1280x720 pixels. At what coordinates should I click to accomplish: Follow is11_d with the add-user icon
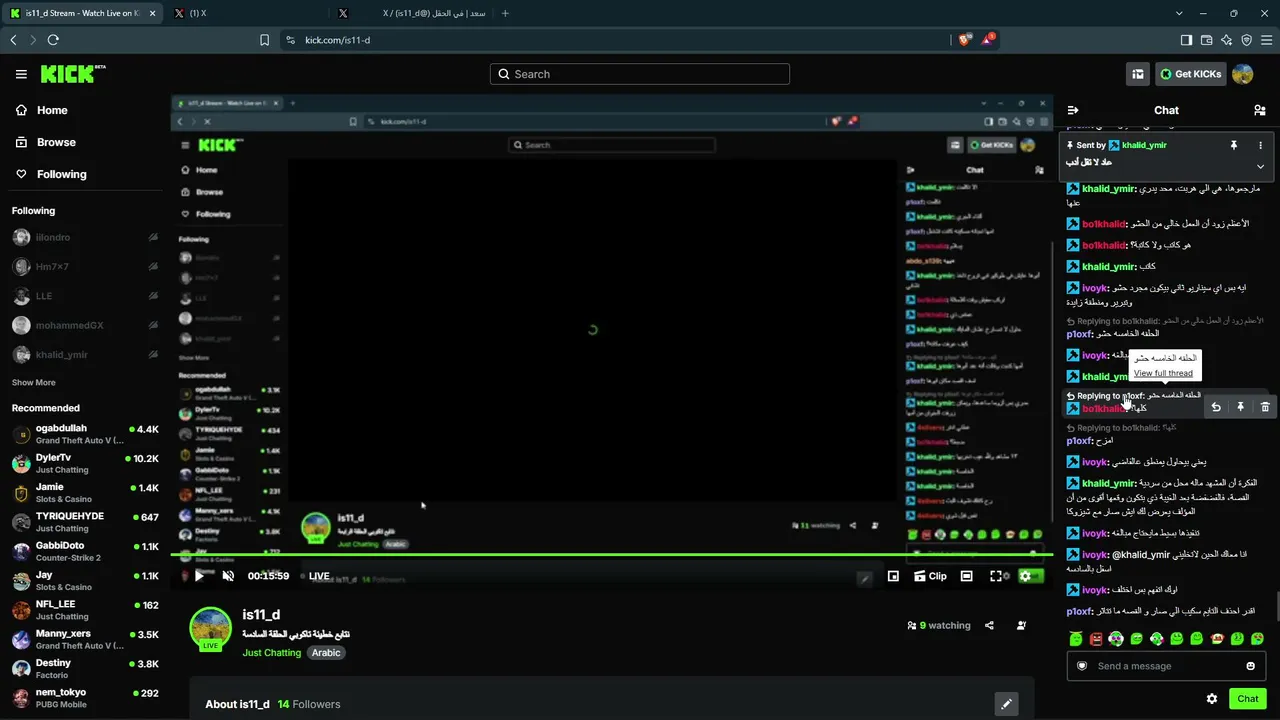click(x=1021, y=626)
